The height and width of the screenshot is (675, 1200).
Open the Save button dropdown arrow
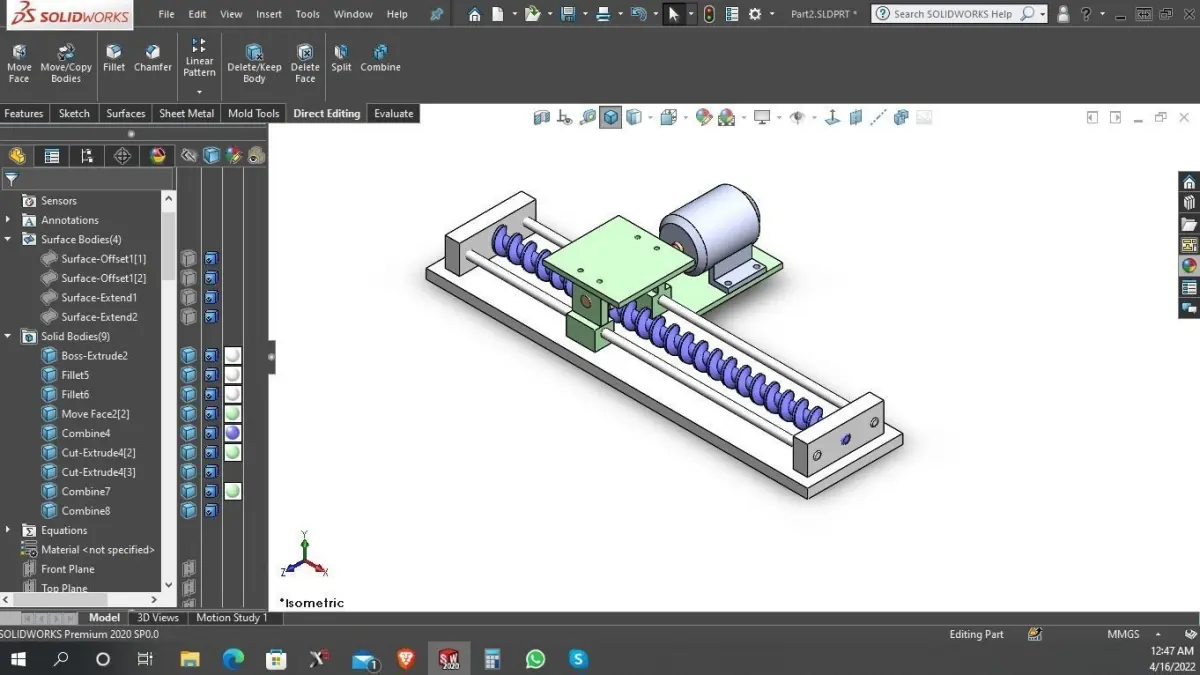tap(584, 14)
